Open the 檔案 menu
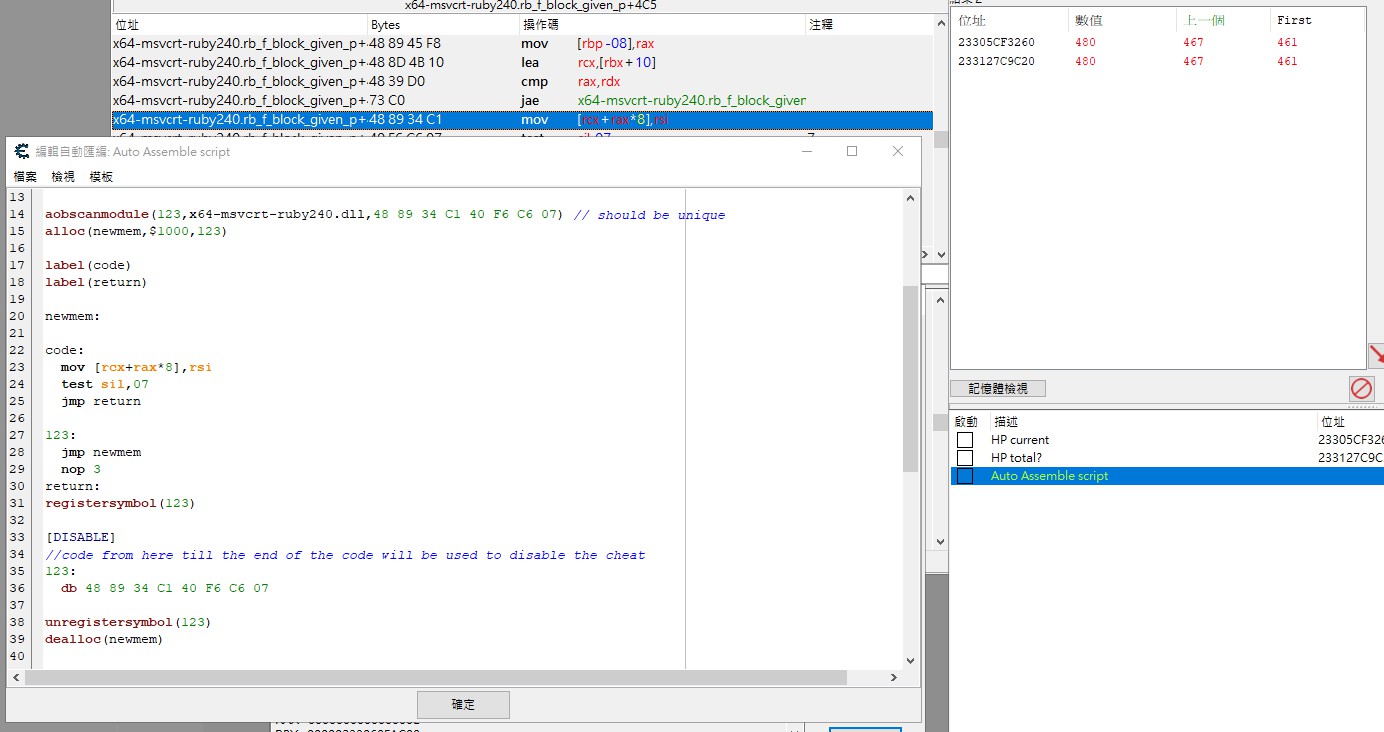The height and width of the screenshot is (732, 1384). point(25,176)
